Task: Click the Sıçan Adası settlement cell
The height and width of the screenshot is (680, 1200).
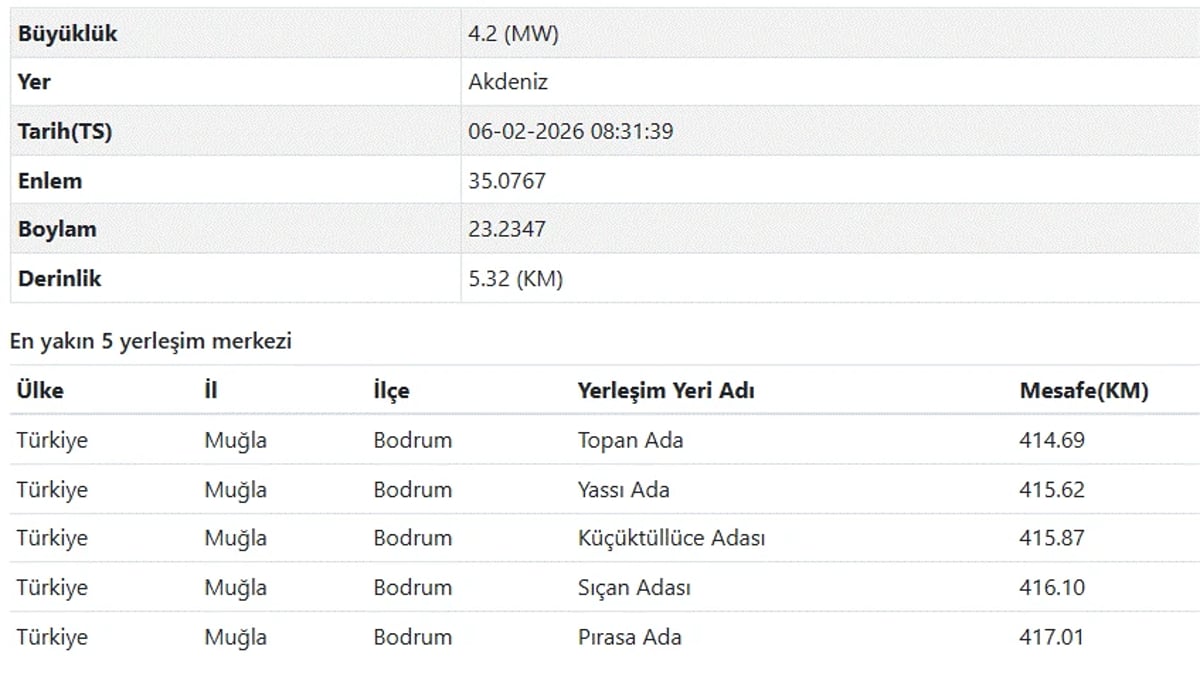Action: click(634, 588)
